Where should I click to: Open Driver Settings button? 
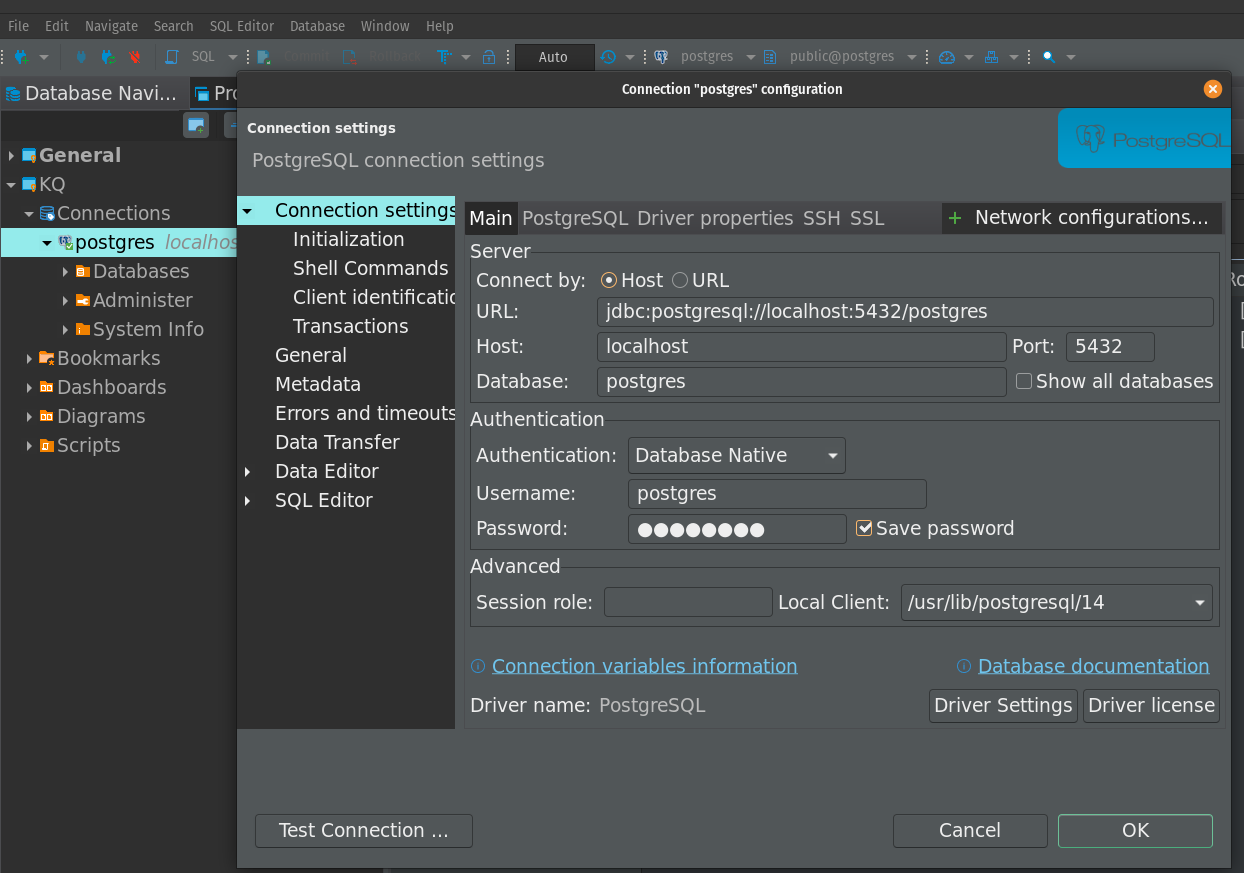pos(1003,705)
